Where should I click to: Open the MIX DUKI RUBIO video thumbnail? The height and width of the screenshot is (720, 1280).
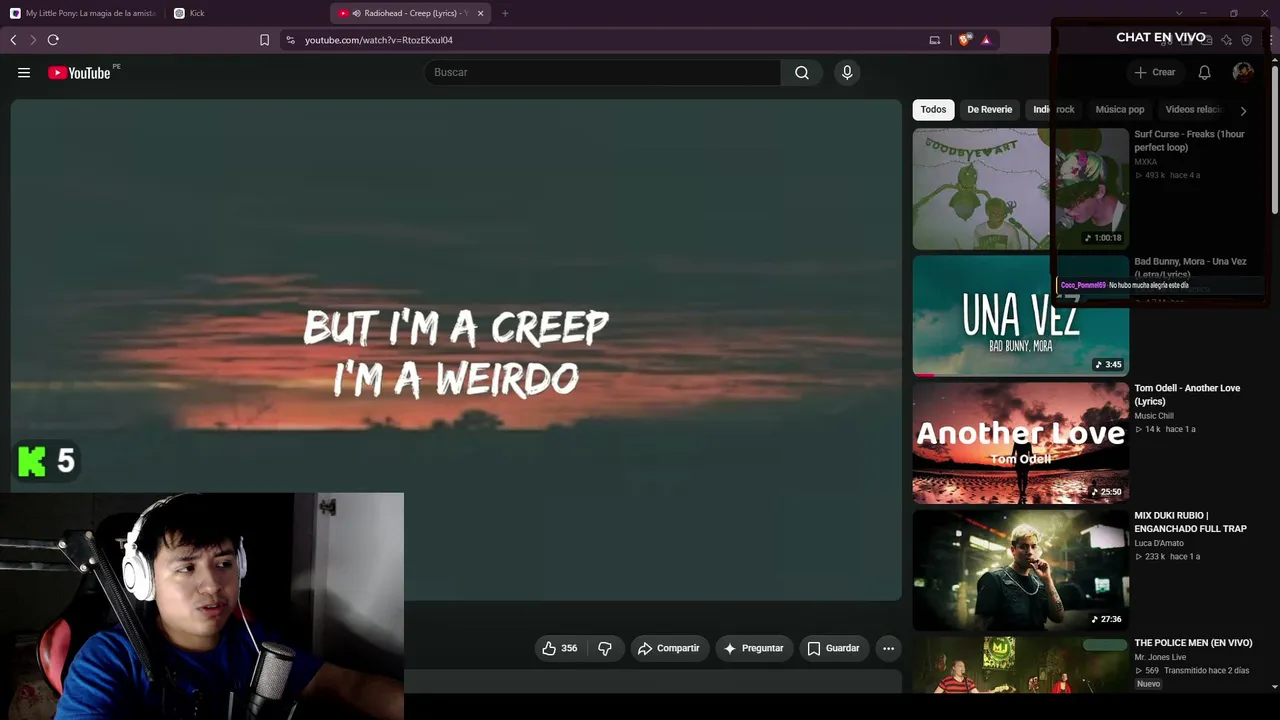click(x=1020, y=570)
